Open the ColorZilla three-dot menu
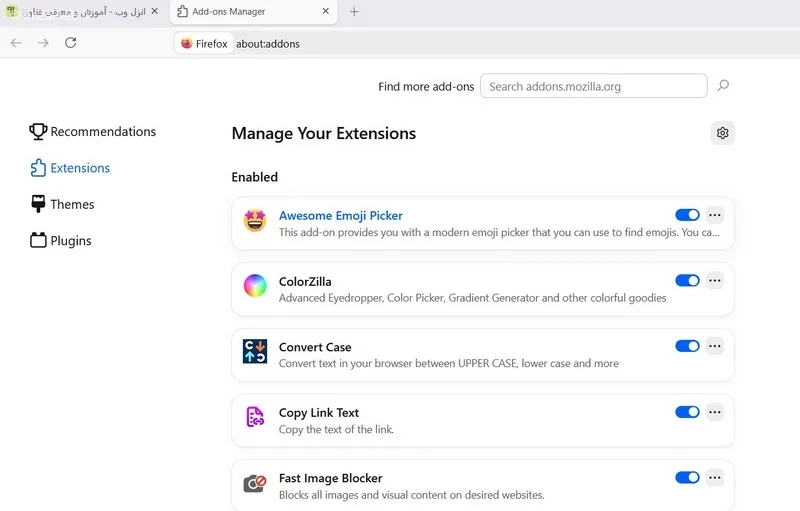This screenshot has height=511, width=800. tap(715, 280)
